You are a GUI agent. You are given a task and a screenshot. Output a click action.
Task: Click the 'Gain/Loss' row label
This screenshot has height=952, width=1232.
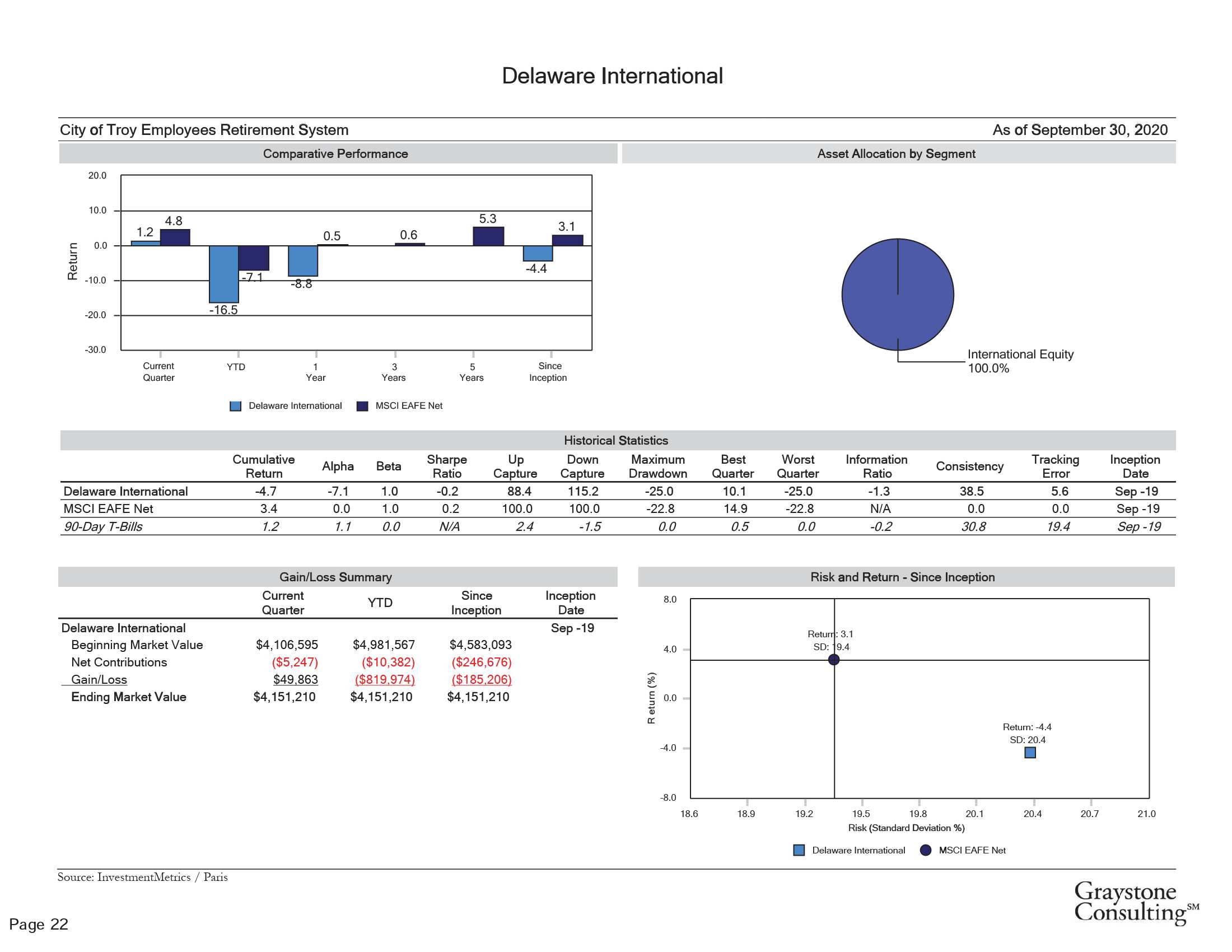coord(99,680)
